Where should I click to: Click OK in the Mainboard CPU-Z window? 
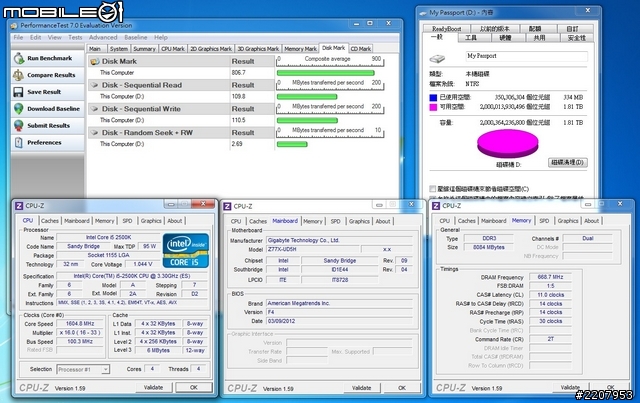click(x=402, y=388)
